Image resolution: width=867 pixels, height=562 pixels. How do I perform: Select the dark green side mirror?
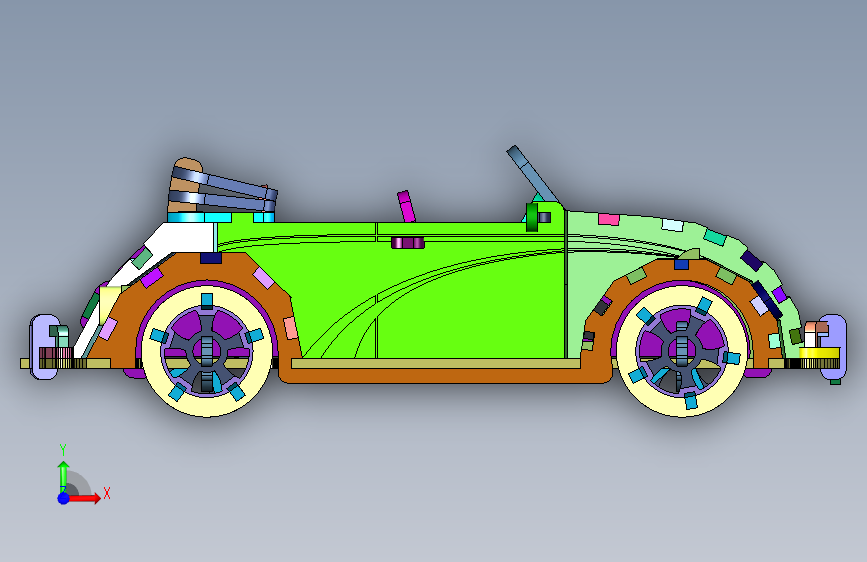click(x=532, y=217)
